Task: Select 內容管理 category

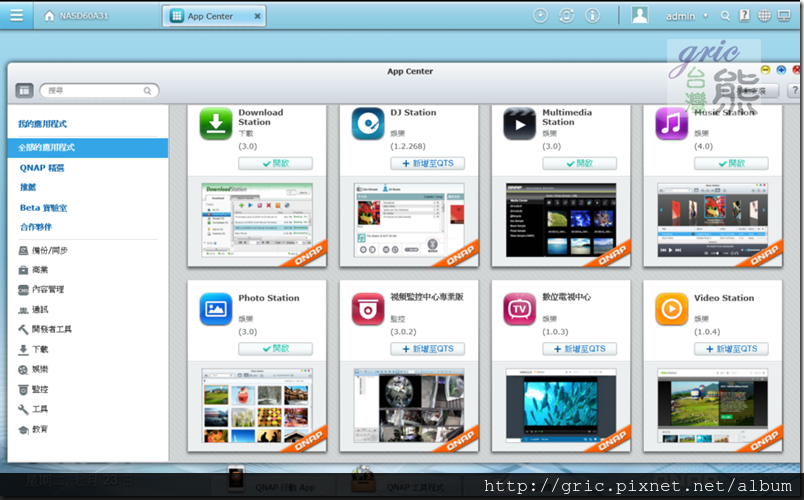Action: (41, 290)
